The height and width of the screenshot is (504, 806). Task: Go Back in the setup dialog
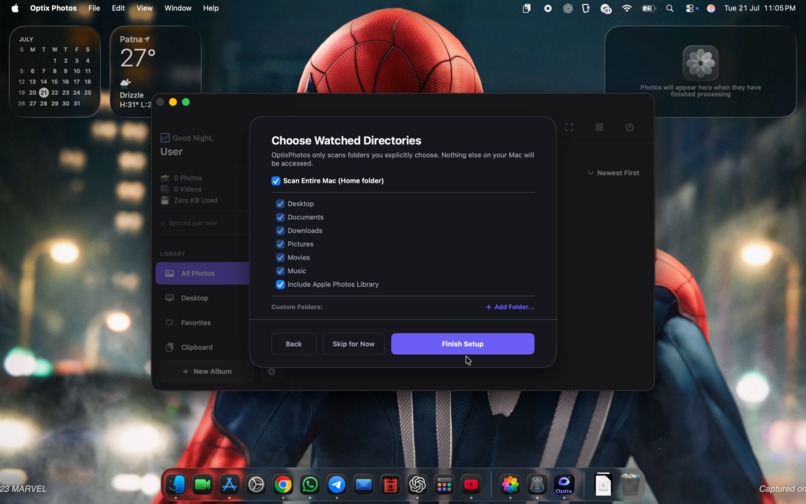pyautogui.click(x=294, y=344)
